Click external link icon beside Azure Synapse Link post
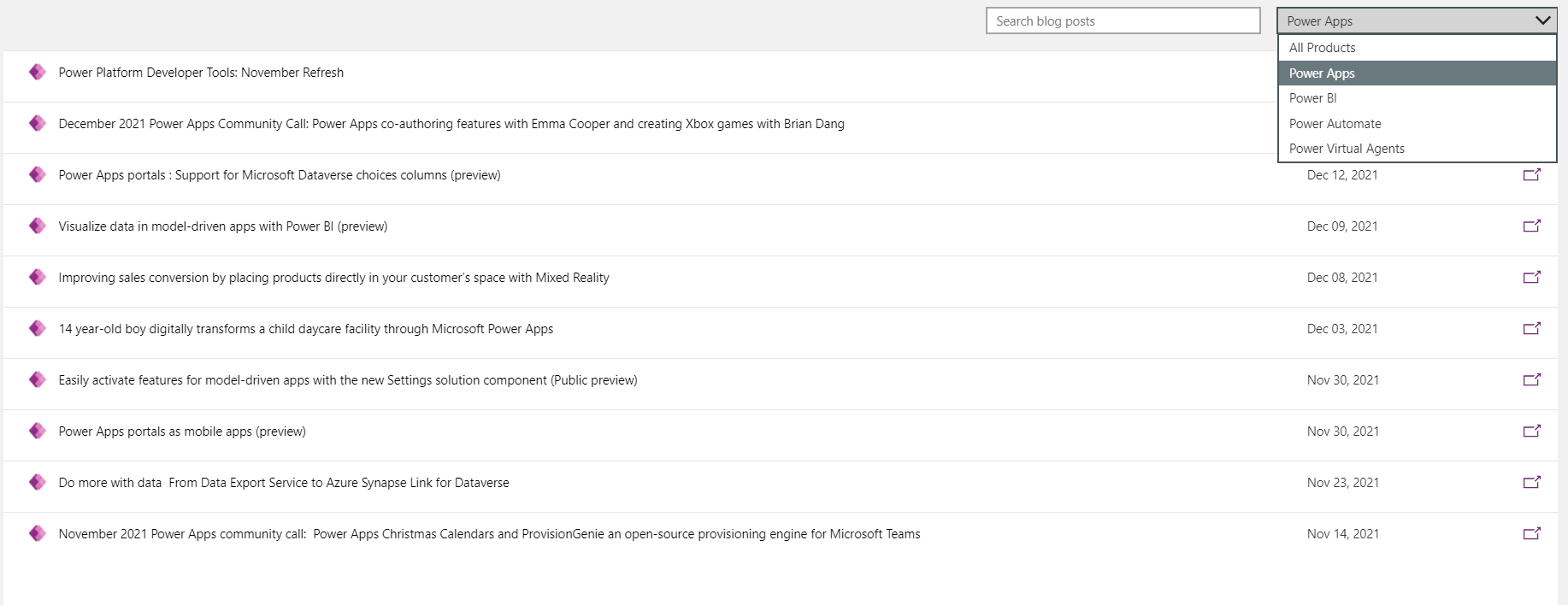The width and height of the screenshot is (1568, 605). 1532,482
